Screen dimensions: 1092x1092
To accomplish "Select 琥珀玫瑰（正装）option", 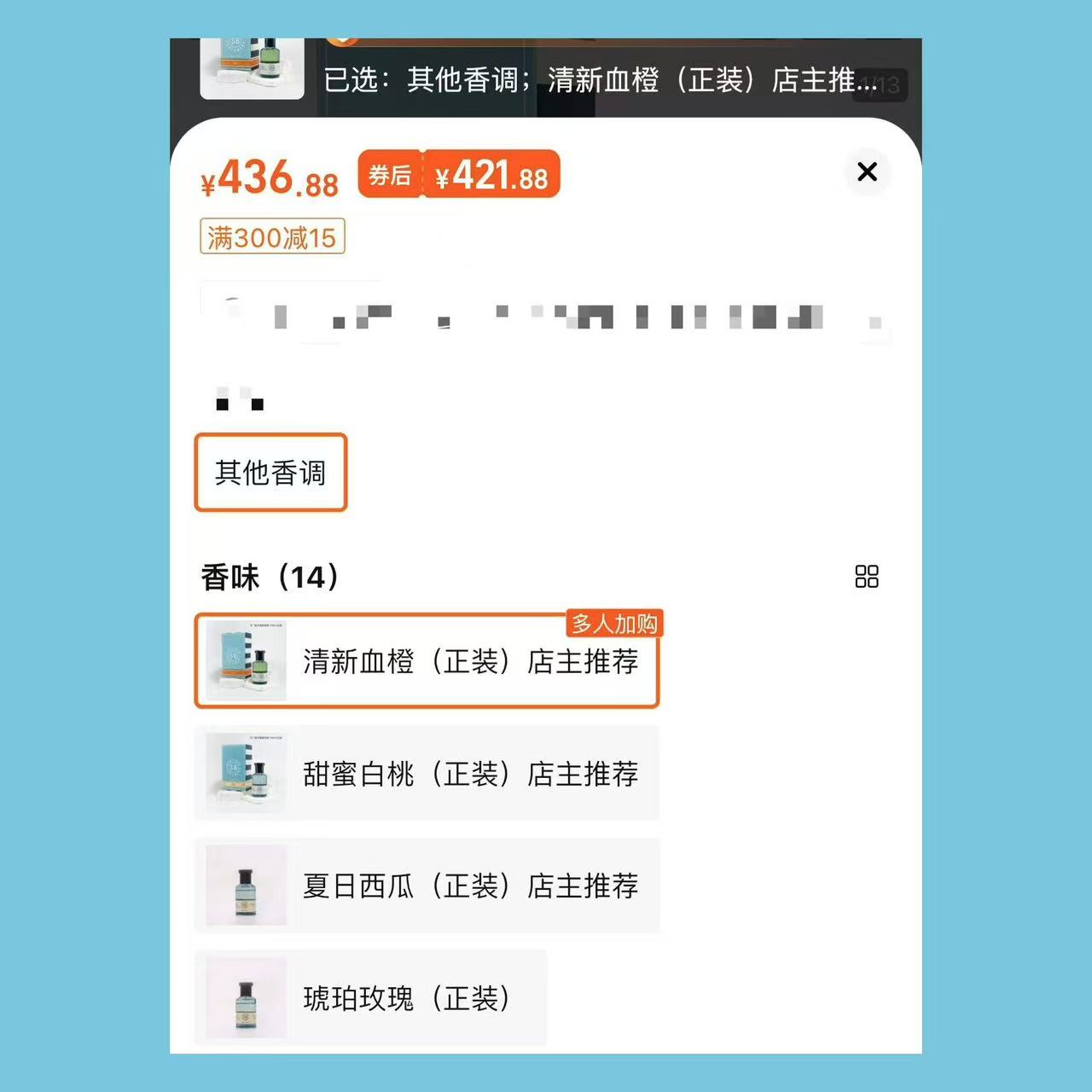I will [x=370, y=997].
